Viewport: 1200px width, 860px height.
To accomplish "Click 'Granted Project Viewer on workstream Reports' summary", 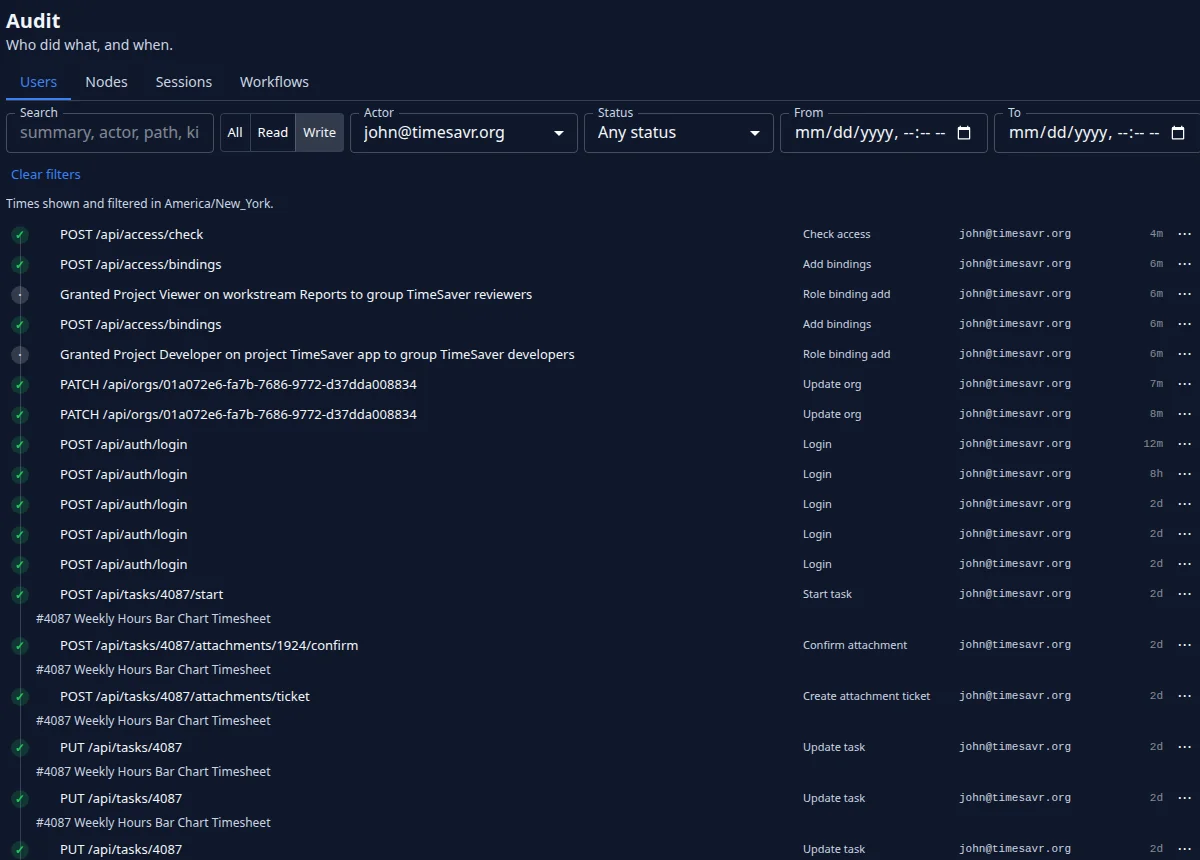I will tap(296, 294).
